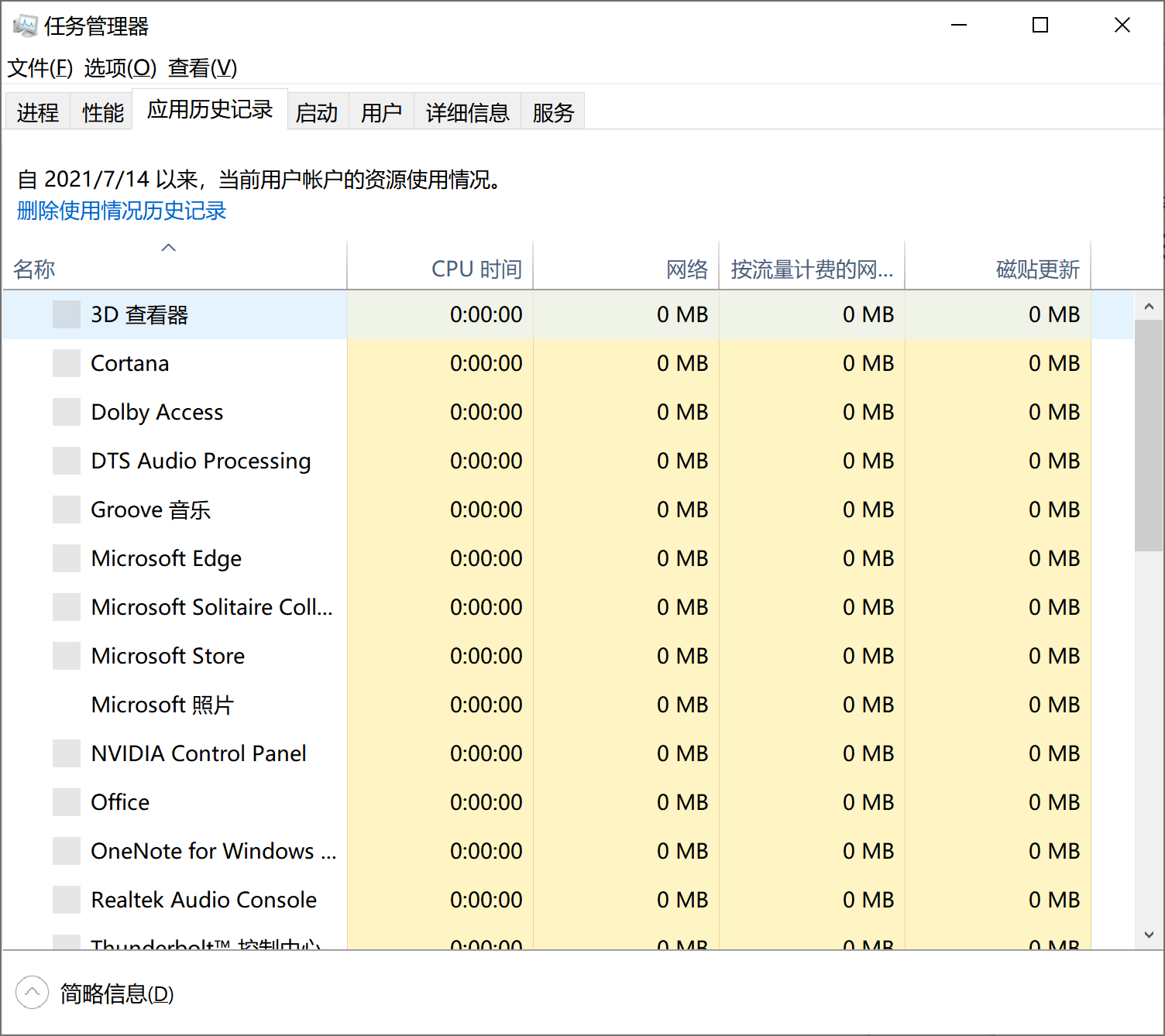This screenshot has height=1036, width=1165.
Task: Select the Office row name
Action: (120, 802)
